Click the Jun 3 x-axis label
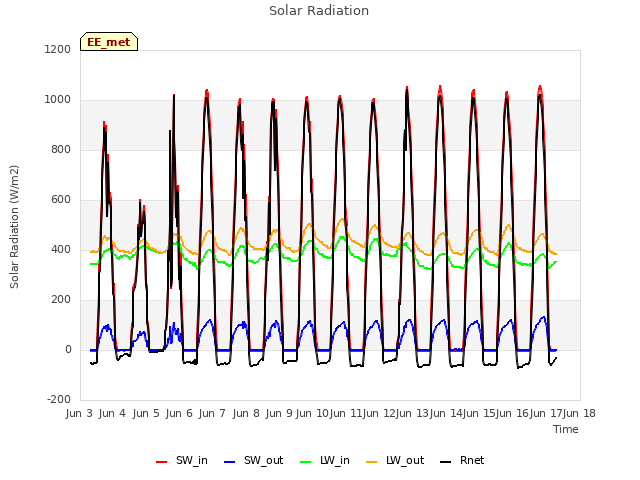Image resolution: width=640 pixels, height=480 pixels. pyautogui.click(x=79, y=413)
